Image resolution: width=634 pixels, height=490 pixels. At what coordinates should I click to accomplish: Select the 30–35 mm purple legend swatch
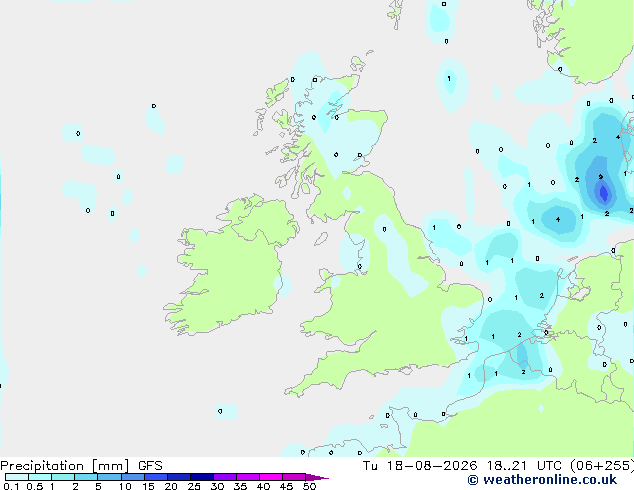coord(225,477)
